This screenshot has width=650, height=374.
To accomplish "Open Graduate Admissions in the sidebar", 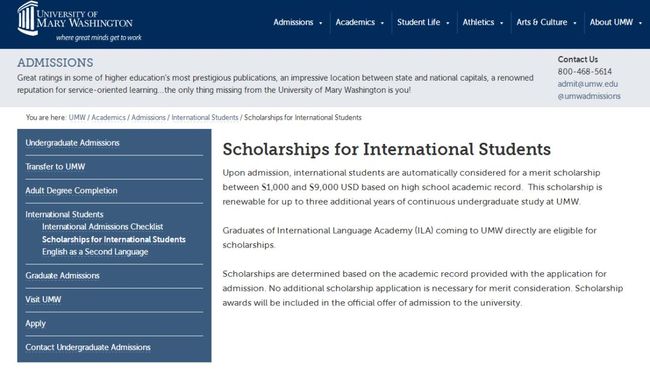I will [62, 276].
